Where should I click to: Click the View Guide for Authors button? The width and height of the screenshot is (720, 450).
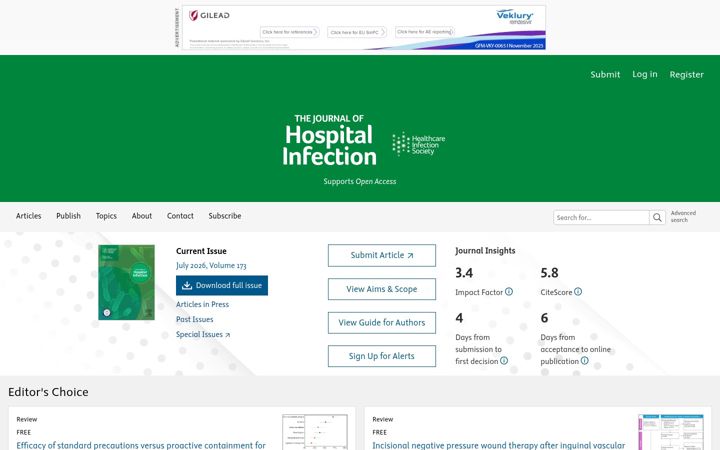(382, 322)
